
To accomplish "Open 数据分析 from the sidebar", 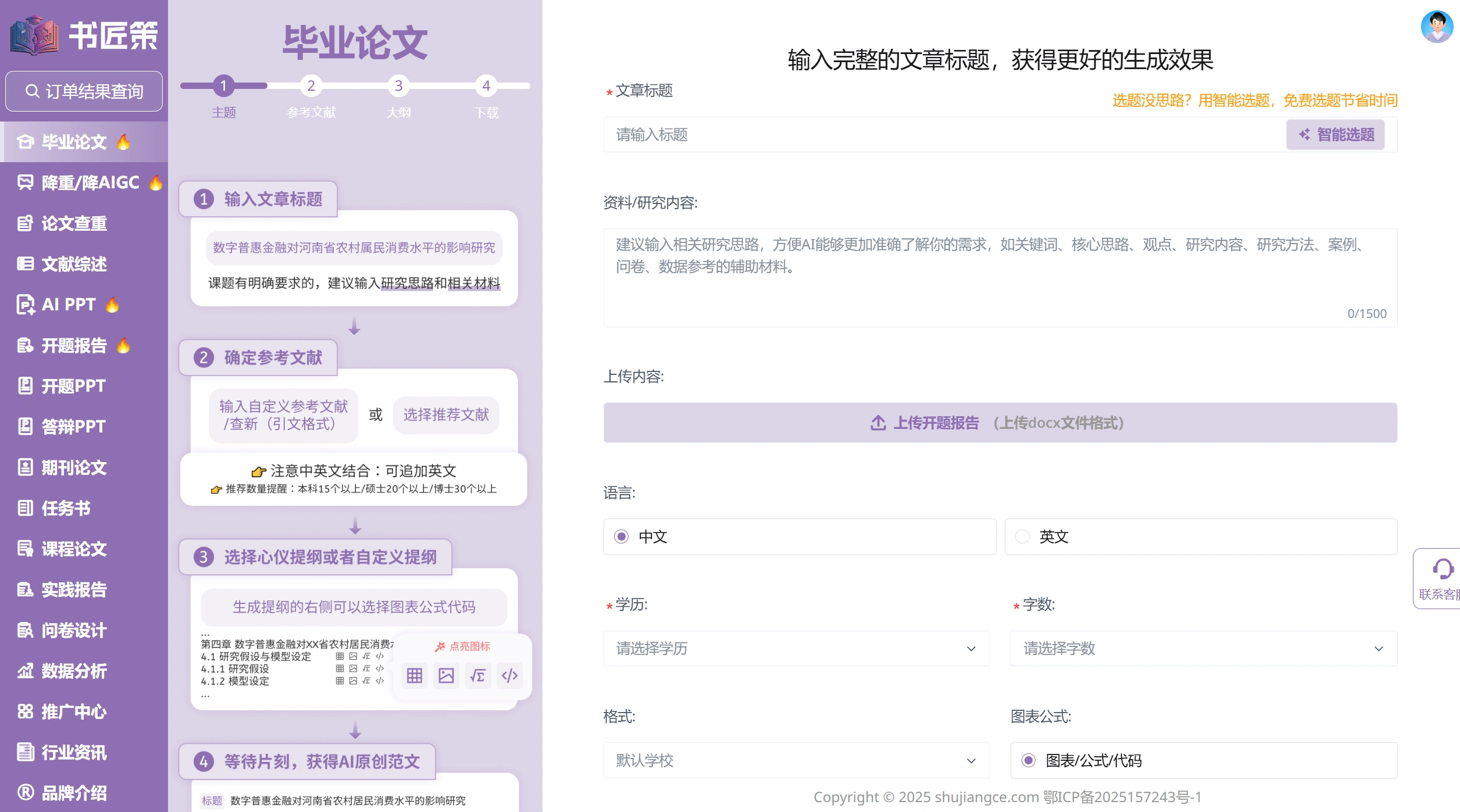I will click(x=72, y=671).
